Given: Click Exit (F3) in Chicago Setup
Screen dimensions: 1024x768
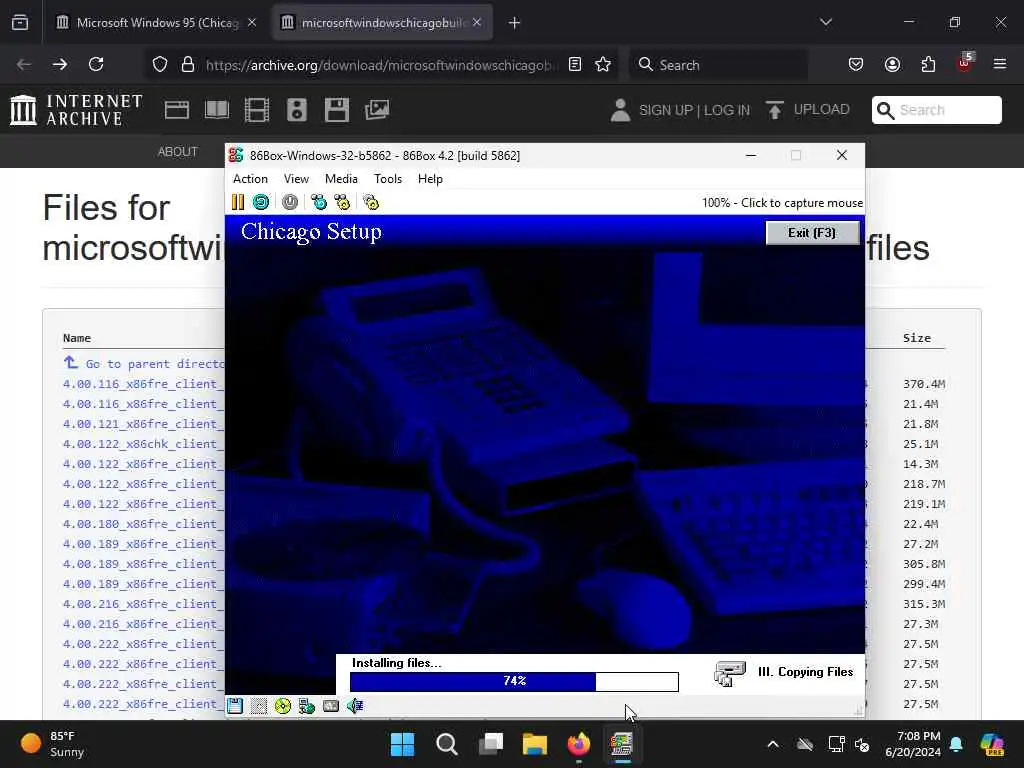Looking at the screenshot, I should click(x=812, y=233).
